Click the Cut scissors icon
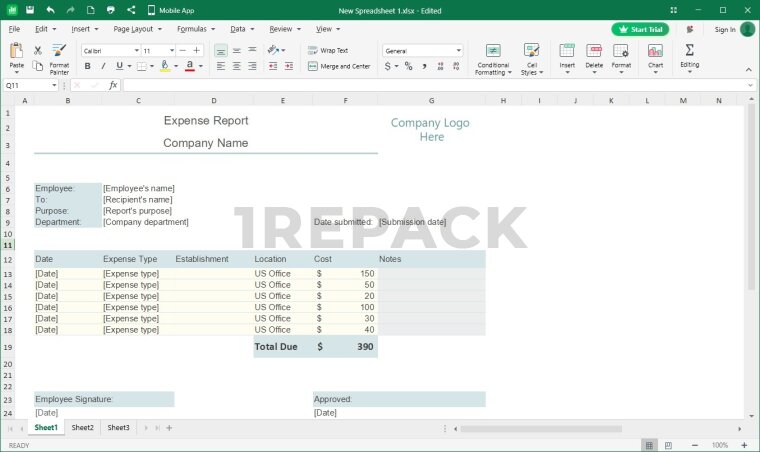Image resolution: width=760 pixels, height=452 pixels. (x=38, y=49)
